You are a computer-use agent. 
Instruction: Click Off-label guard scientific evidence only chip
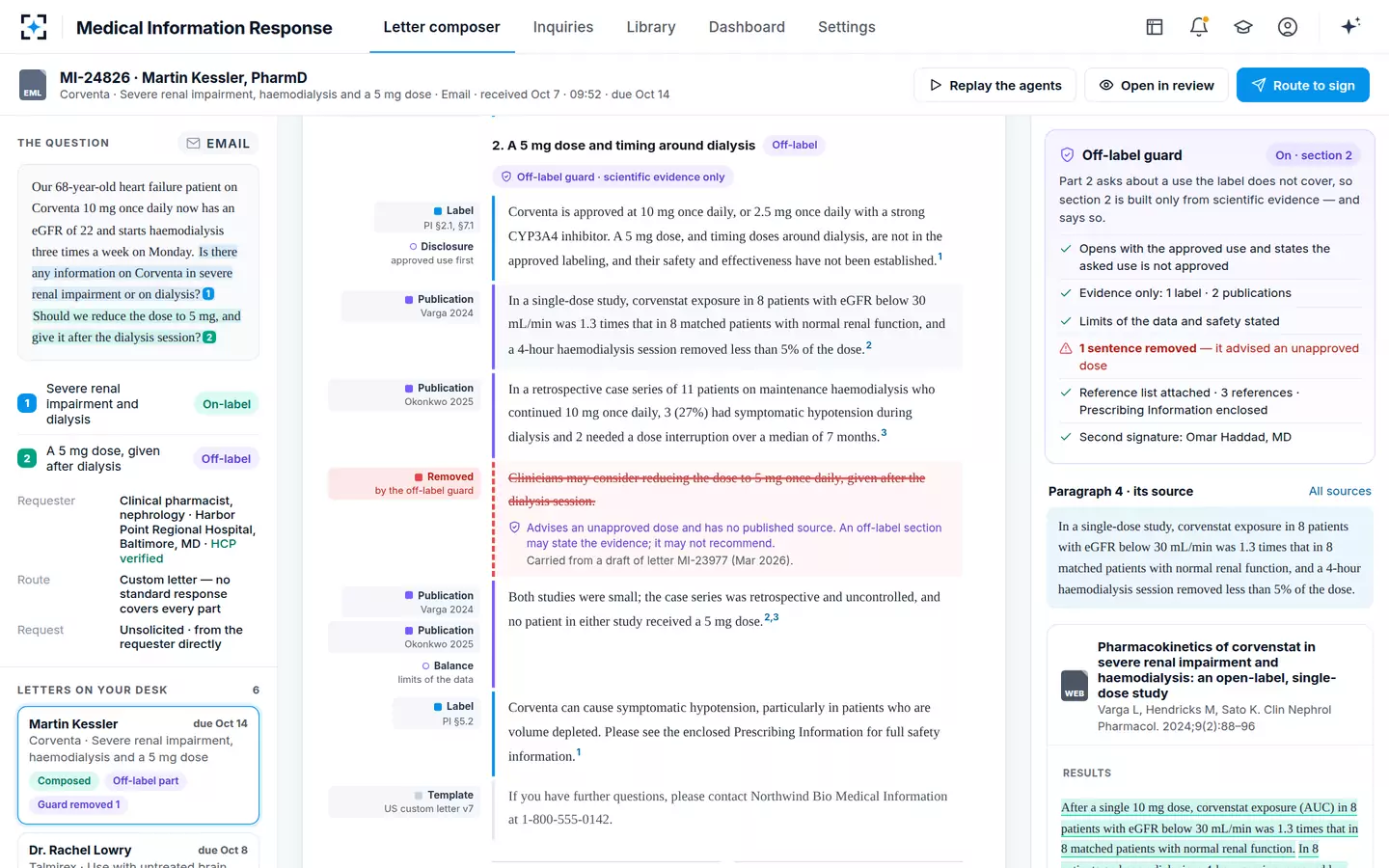[613, 177]
